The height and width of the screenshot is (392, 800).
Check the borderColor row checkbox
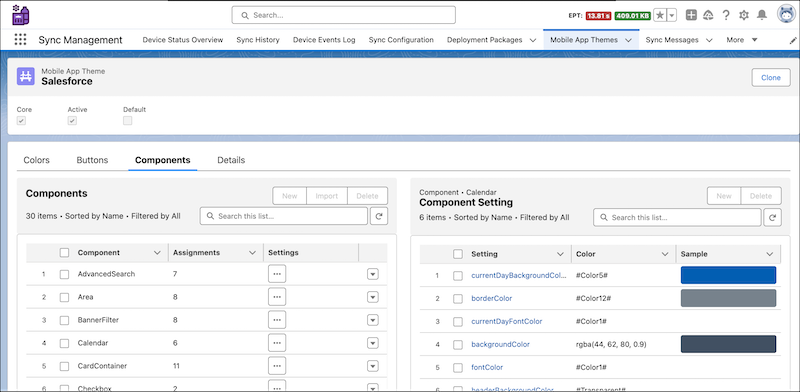pos(458,299)
